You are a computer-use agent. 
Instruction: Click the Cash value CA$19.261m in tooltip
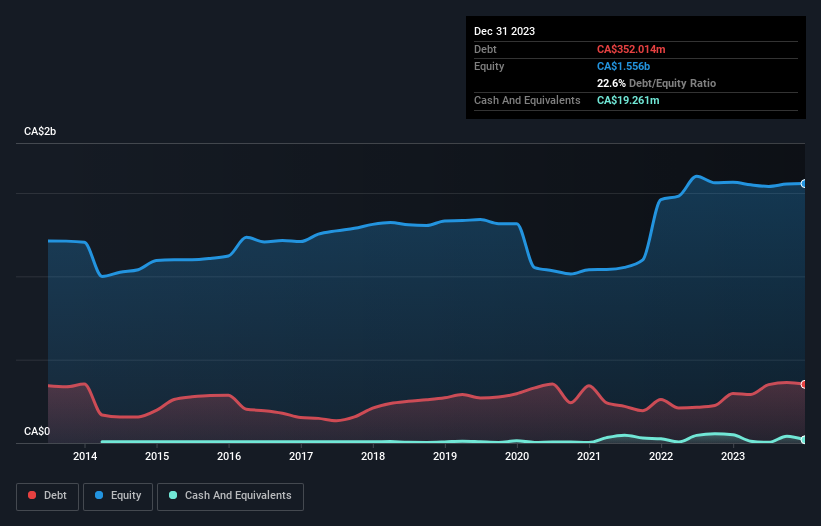click(x=628, y=100)
